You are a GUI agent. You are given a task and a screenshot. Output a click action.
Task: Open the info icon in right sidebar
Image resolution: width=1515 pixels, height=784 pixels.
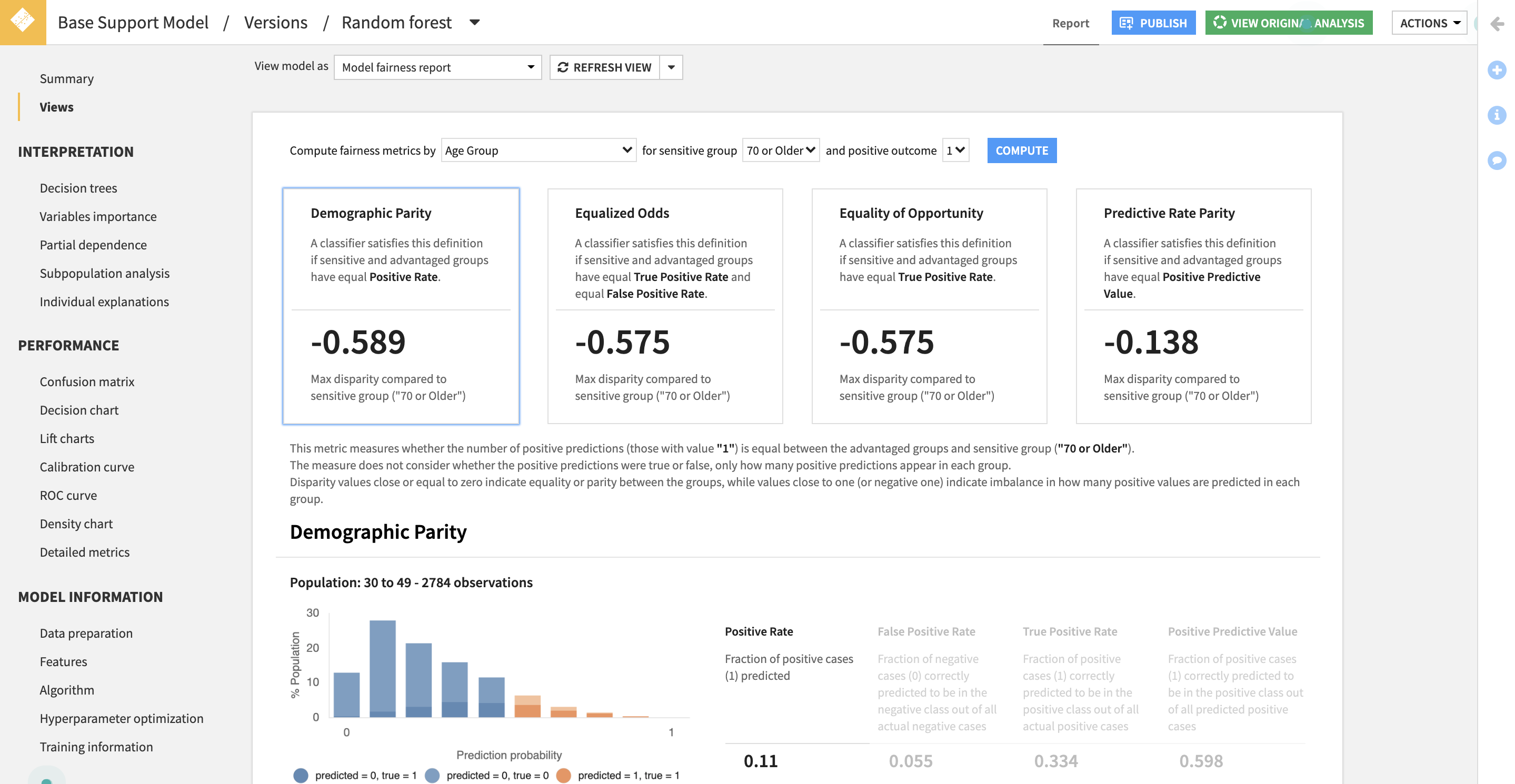1496,115
